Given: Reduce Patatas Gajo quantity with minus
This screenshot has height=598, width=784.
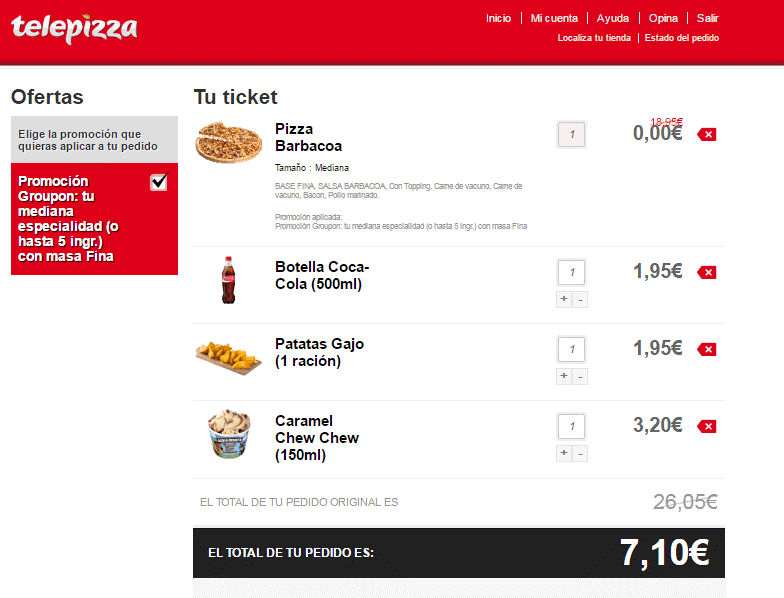Looking at the screenshot, I should [580, 376].
